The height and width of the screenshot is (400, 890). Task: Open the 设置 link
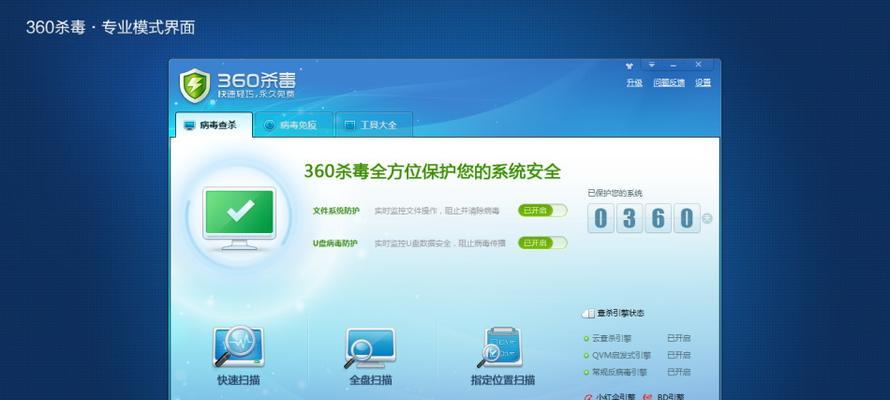[703, 83]
